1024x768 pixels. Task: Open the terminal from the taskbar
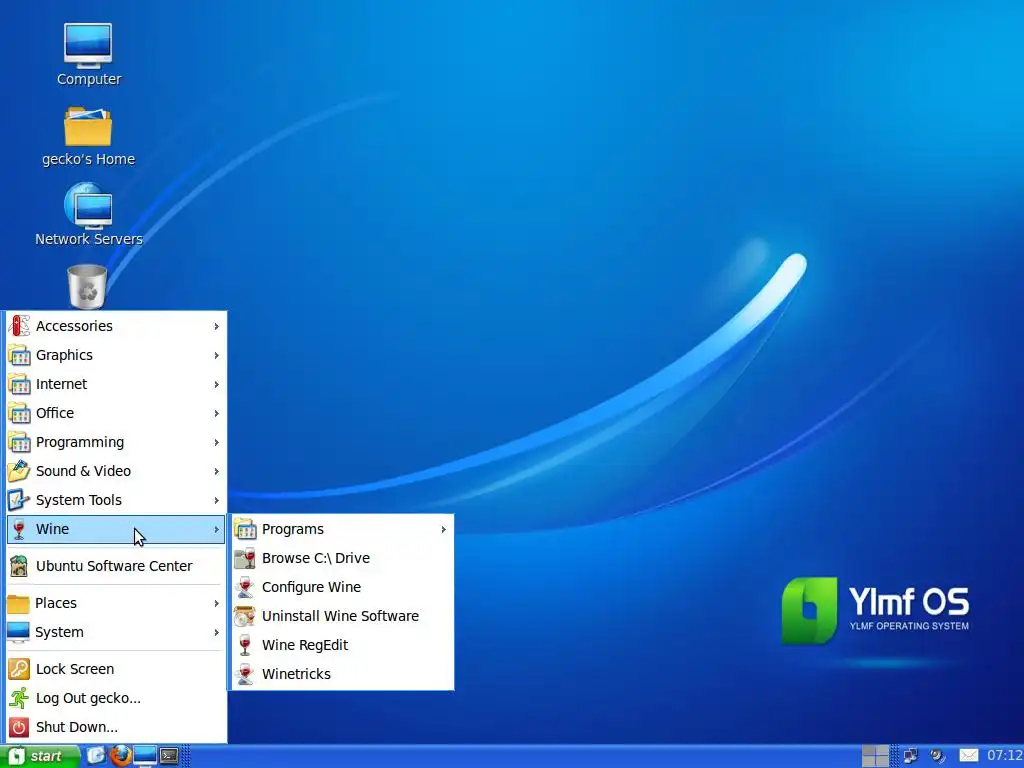tap(168, 756)
